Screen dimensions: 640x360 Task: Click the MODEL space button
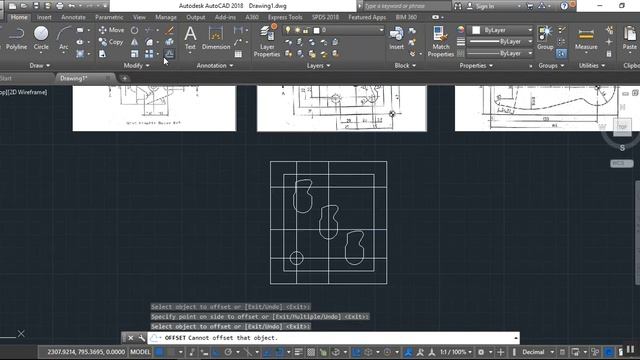tap(140, 352)
